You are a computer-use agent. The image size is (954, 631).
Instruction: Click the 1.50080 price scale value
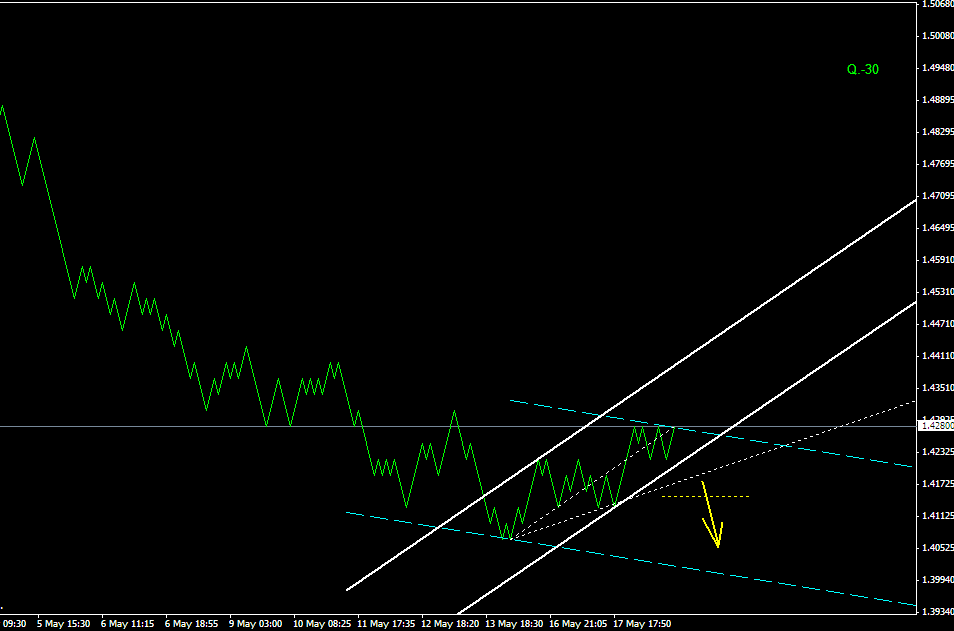coord(938,36)
